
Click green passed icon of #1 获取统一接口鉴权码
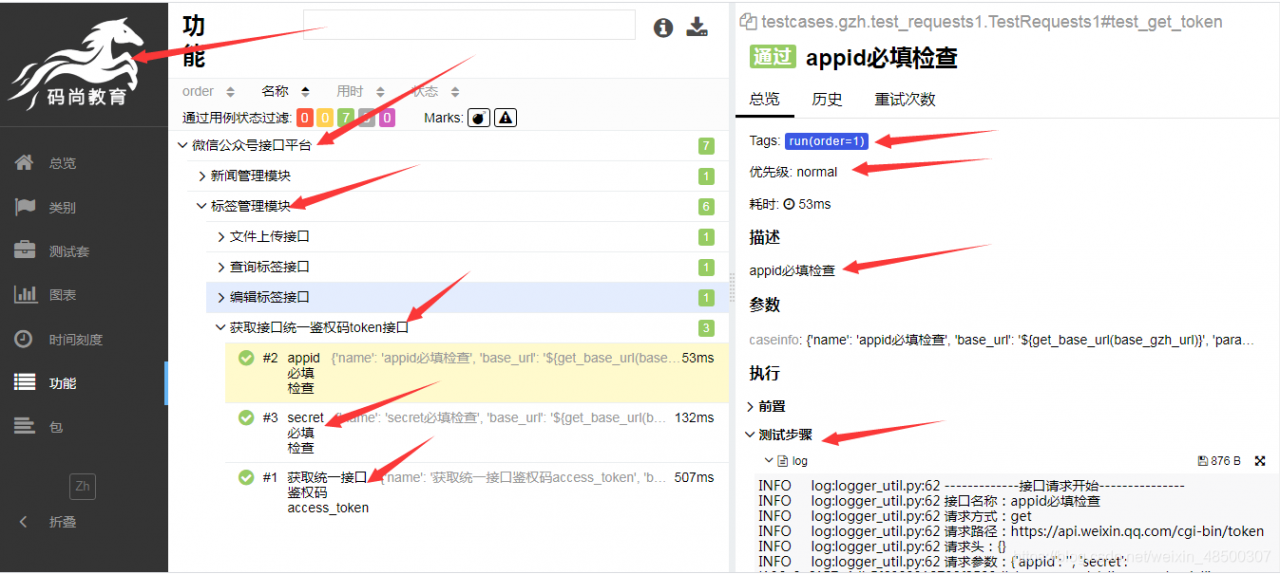(x=246, y=478)
